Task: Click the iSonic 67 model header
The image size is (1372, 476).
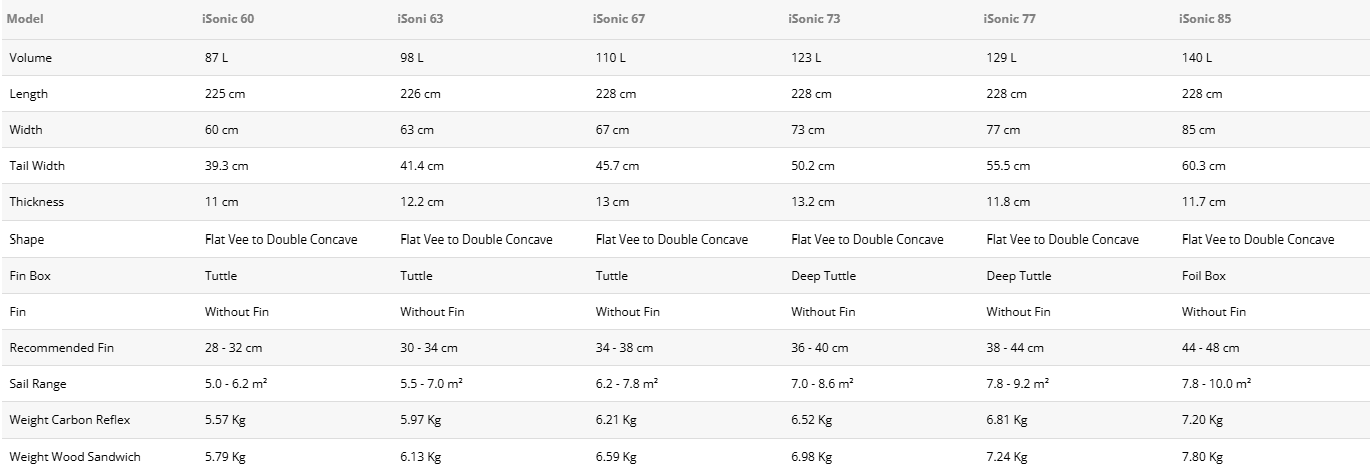Action: coord(620,19)
